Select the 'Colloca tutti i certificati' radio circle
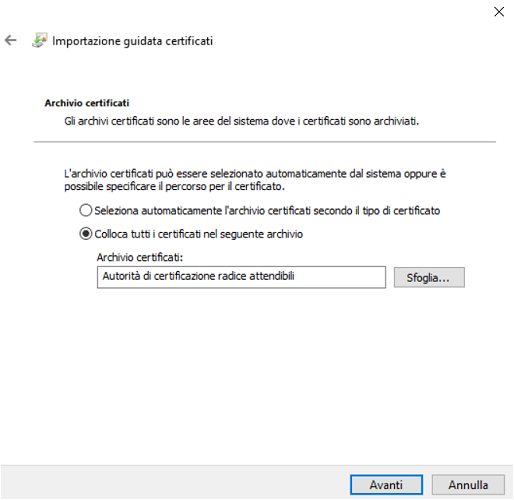Viewport: 514px width, 500px height. pyautogui.click(x=86, y=234)
